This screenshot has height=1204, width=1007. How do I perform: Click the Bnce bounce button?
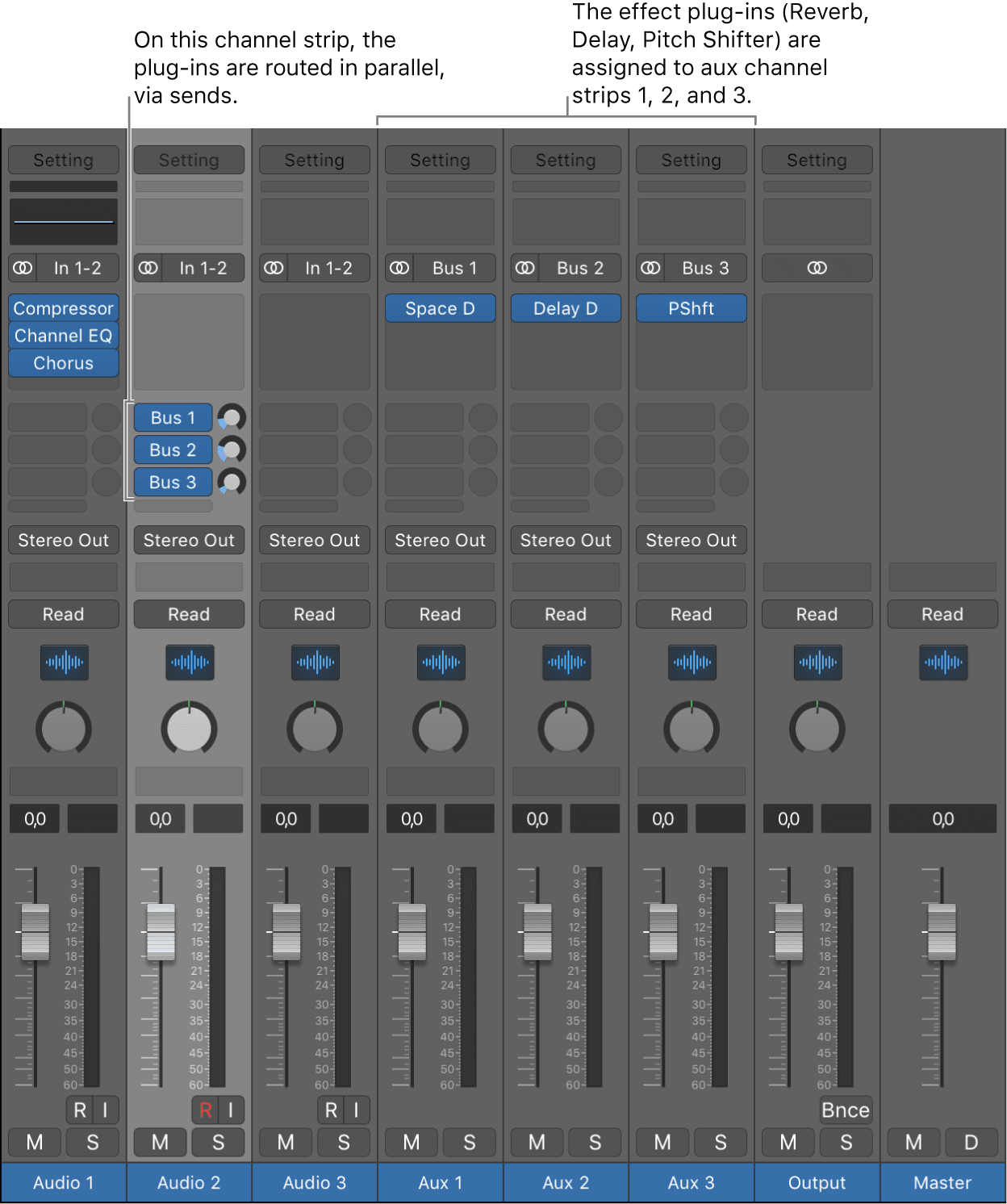tap(846, 1110)
